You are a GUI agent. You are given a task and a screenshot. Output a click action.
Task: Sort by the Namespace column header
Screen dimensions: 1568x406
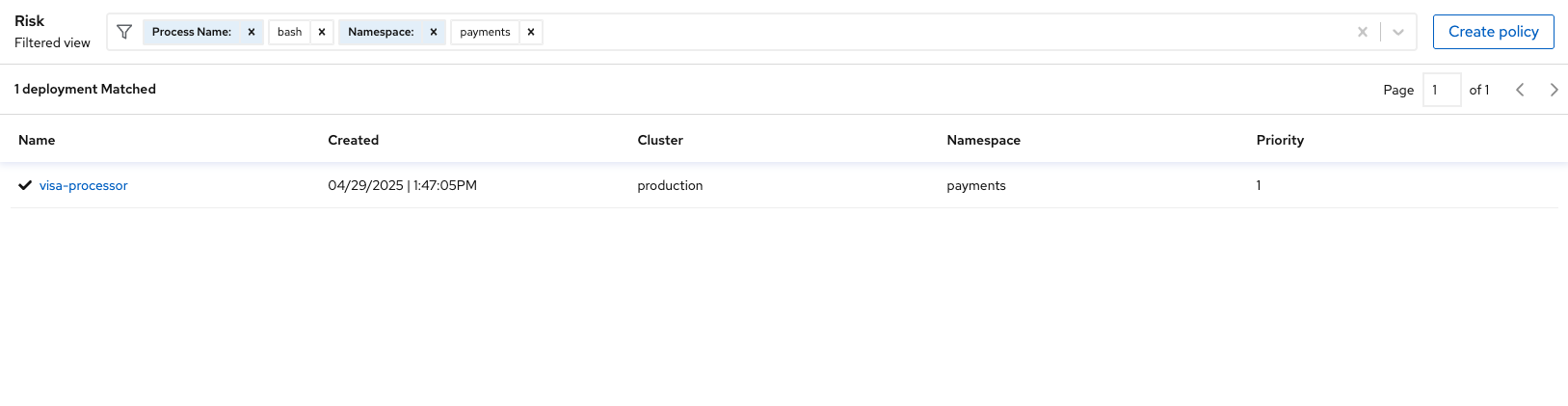(983, 140)
